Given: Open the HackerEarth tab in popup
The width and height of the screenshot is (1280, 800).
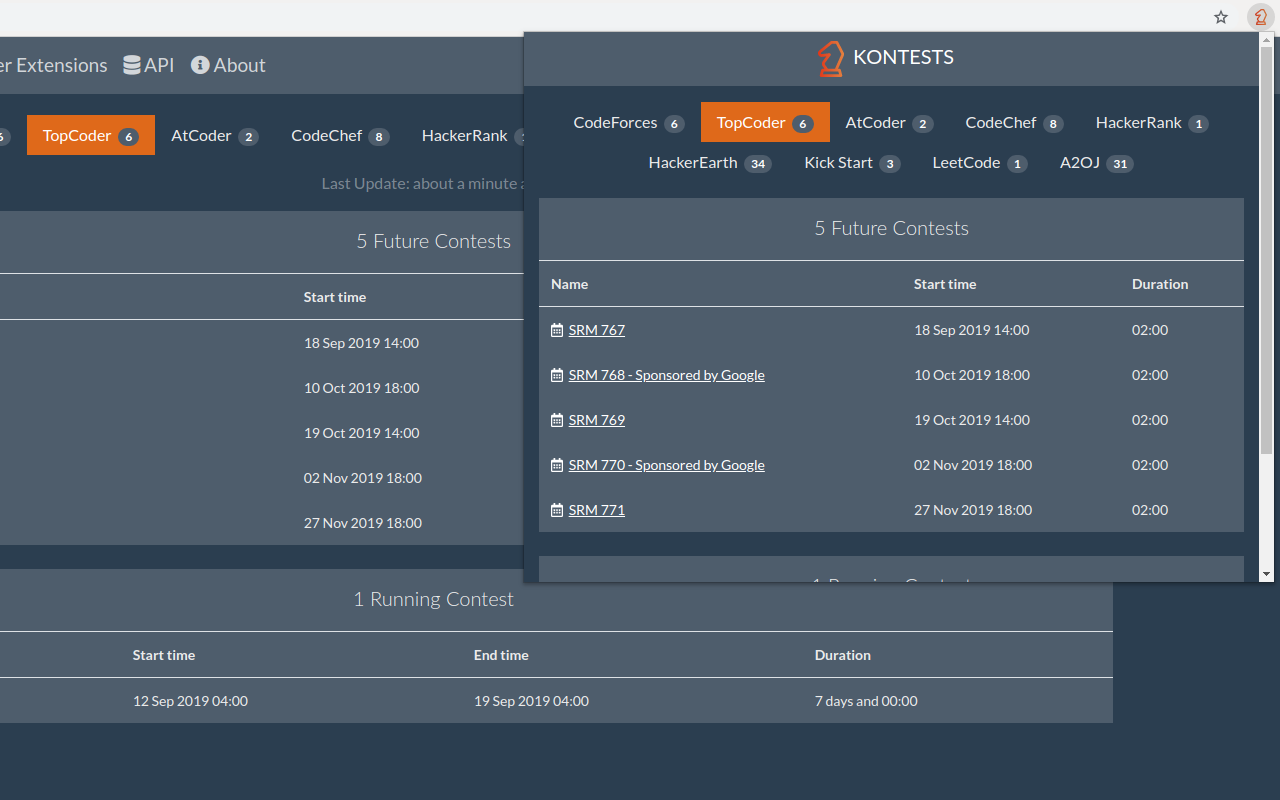Looking at the screenshot, I should pos(710,162).
